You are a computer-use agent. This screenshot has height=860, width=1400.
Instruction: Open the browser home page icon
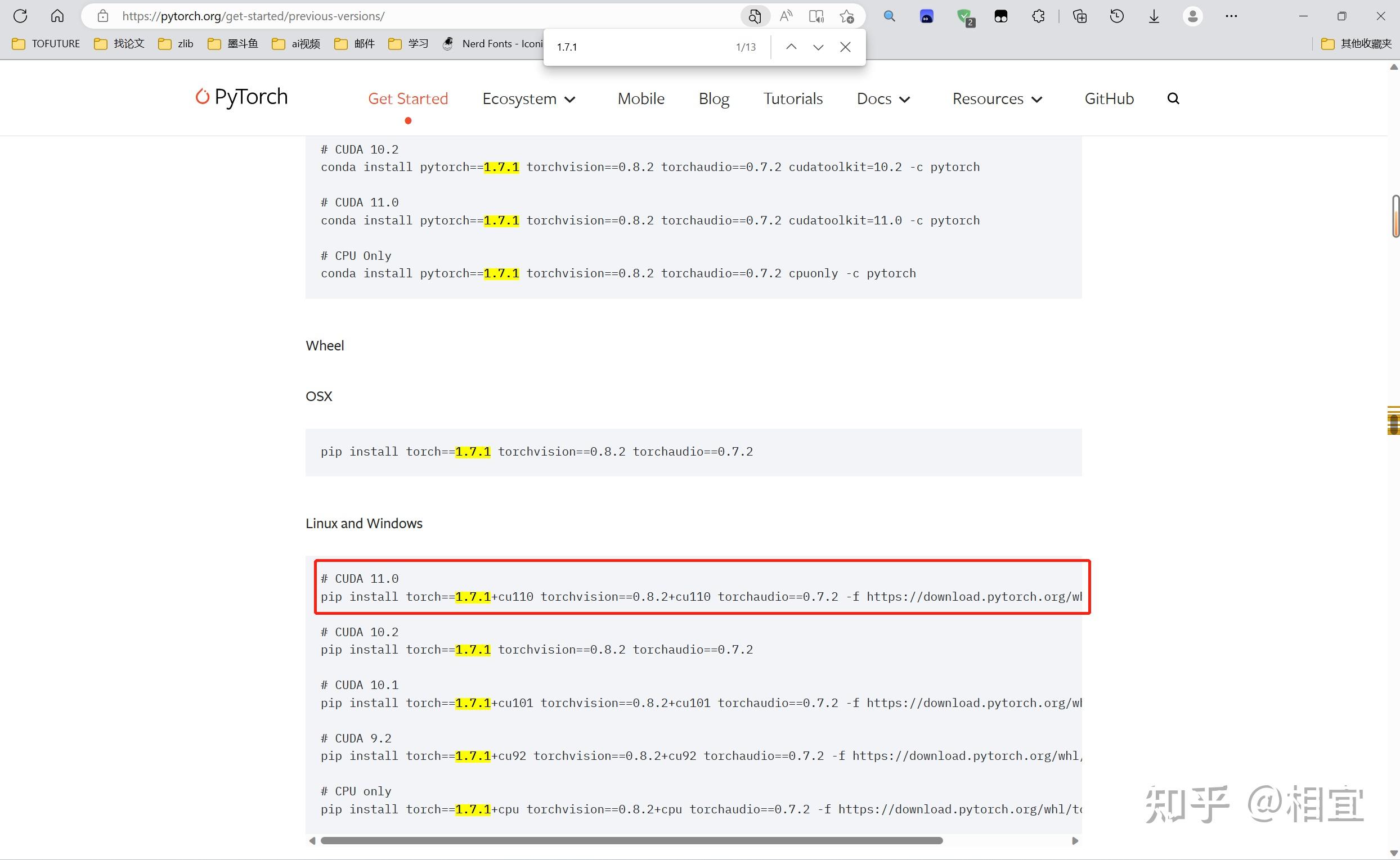coord(57,16)
